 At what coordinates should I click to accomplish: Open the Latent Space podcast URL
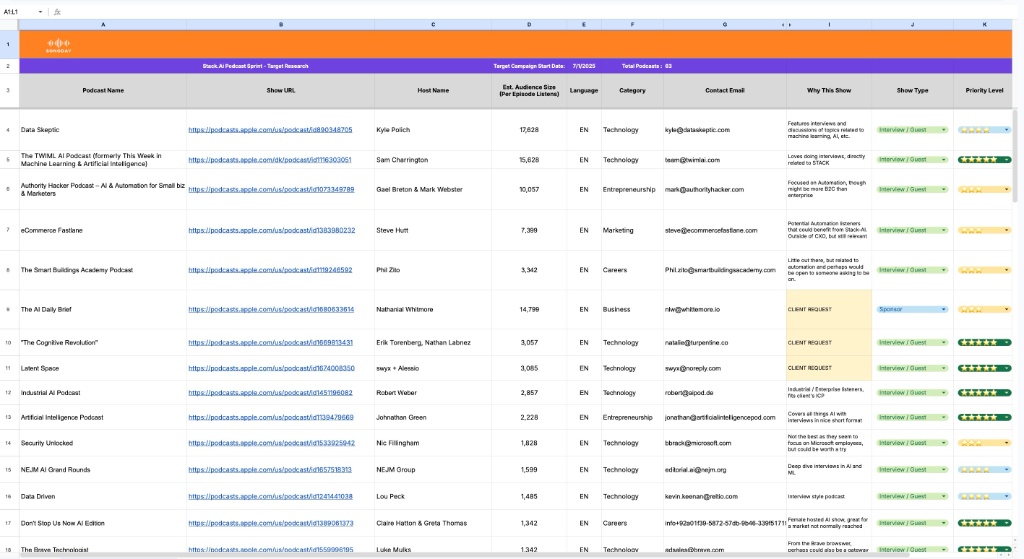point(269,368)
